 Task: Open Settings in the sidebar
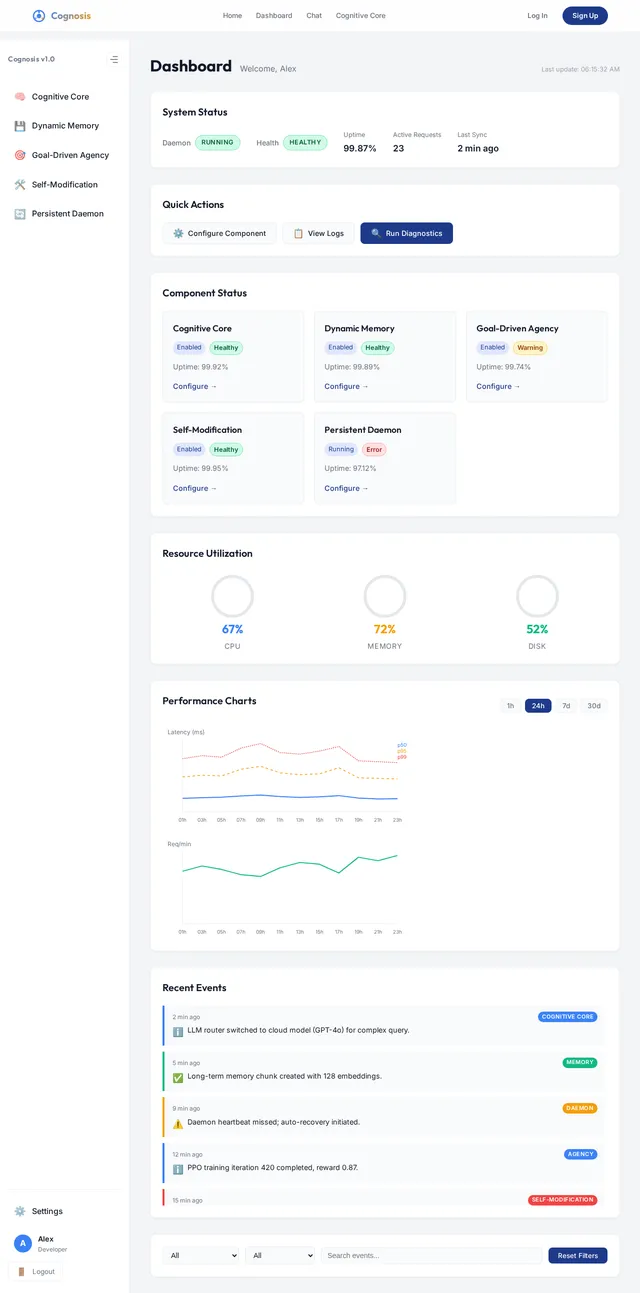pos(64,1211)
